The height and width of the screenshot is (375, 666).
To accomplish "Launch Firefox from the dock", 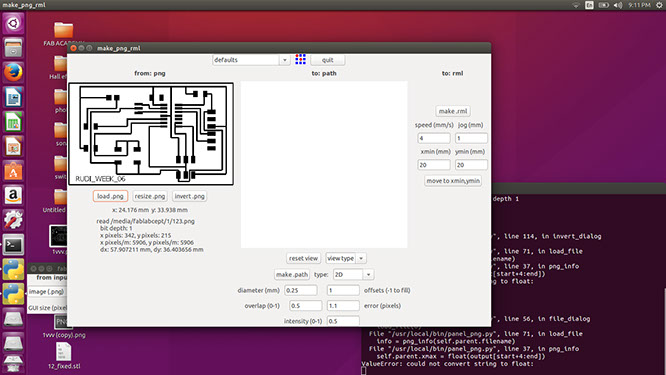I will [13, 72].
